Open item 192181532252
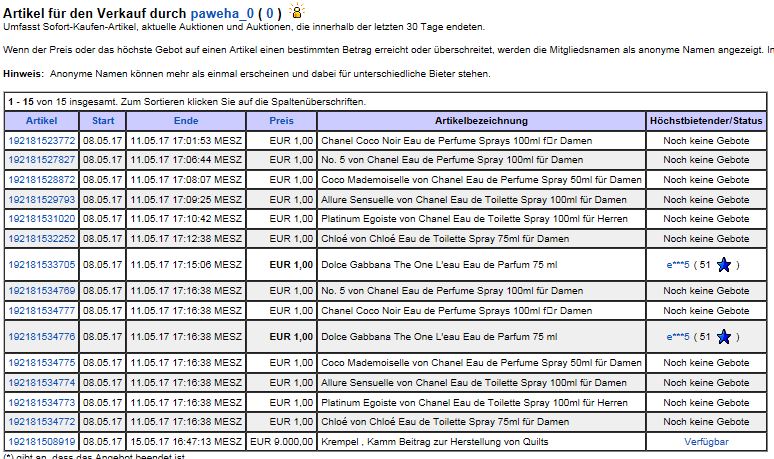 click(x=41, y=239)
